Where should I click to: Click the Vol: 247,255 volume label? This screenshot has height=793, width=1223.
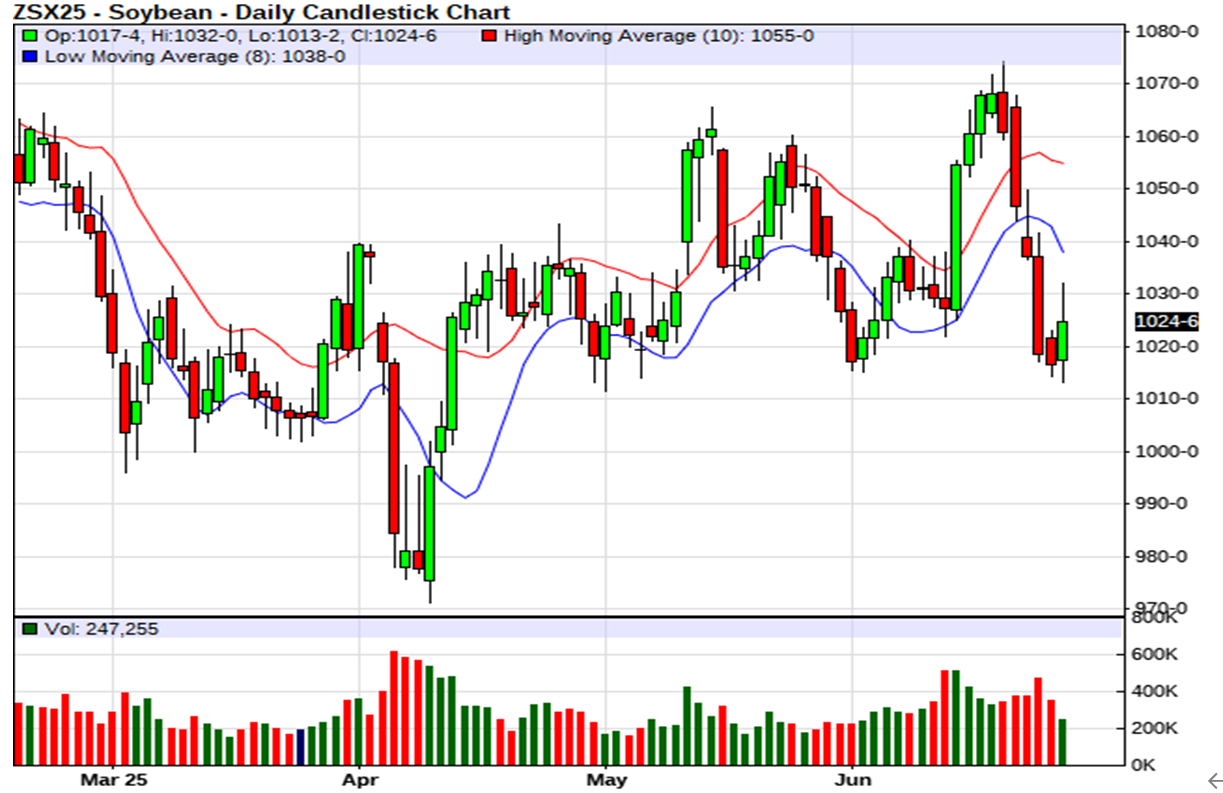coord(99,629)
